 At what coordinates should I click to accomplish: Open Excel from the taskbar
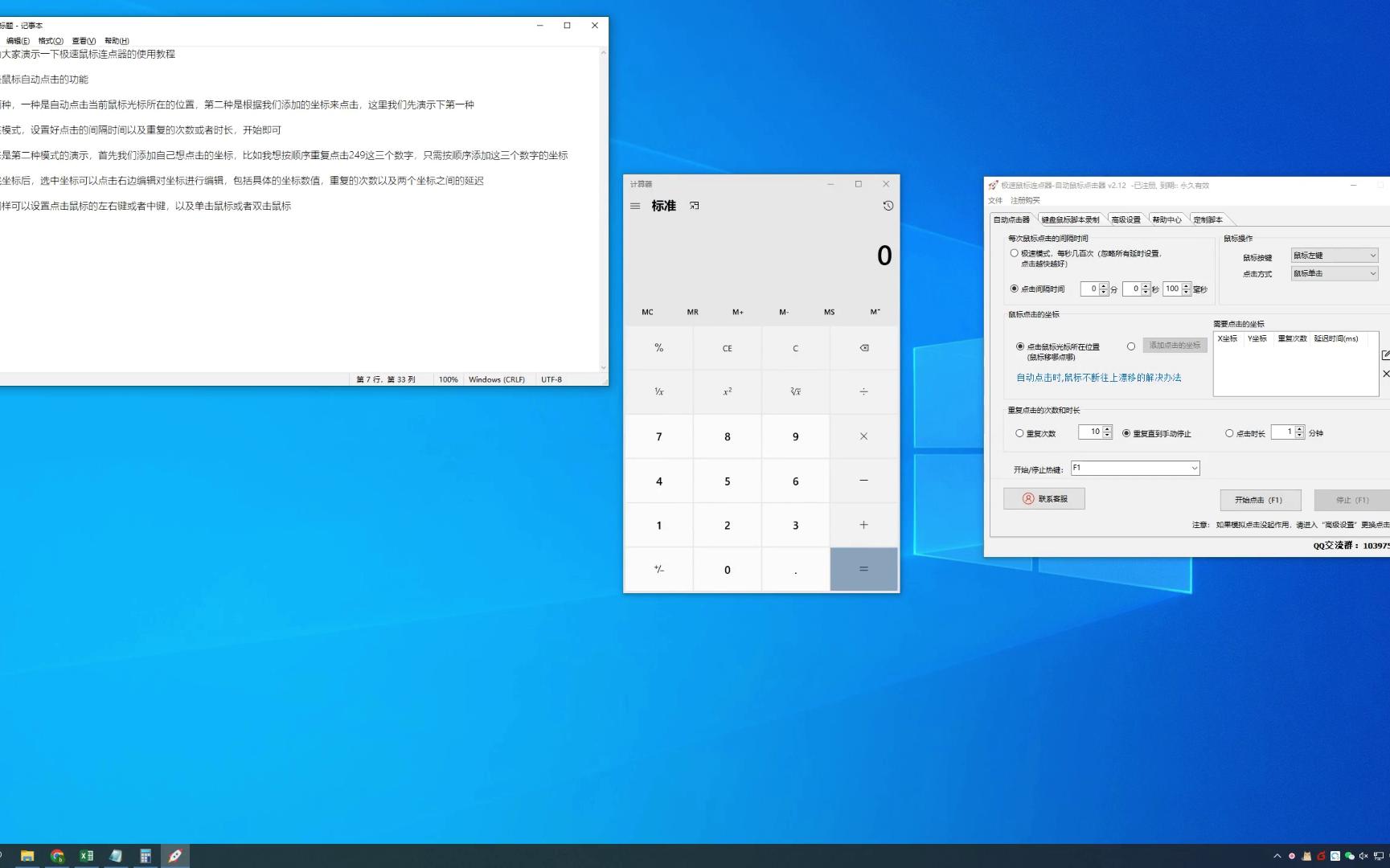tap(87, 856)
